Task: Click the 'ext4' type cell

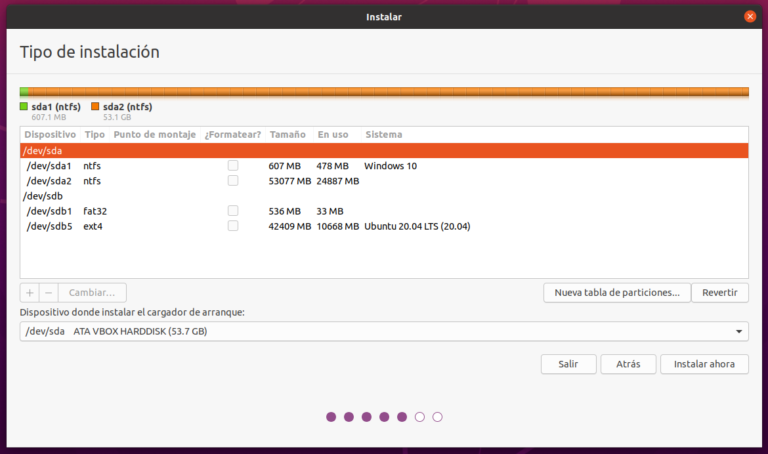Action: coord(93,227)
